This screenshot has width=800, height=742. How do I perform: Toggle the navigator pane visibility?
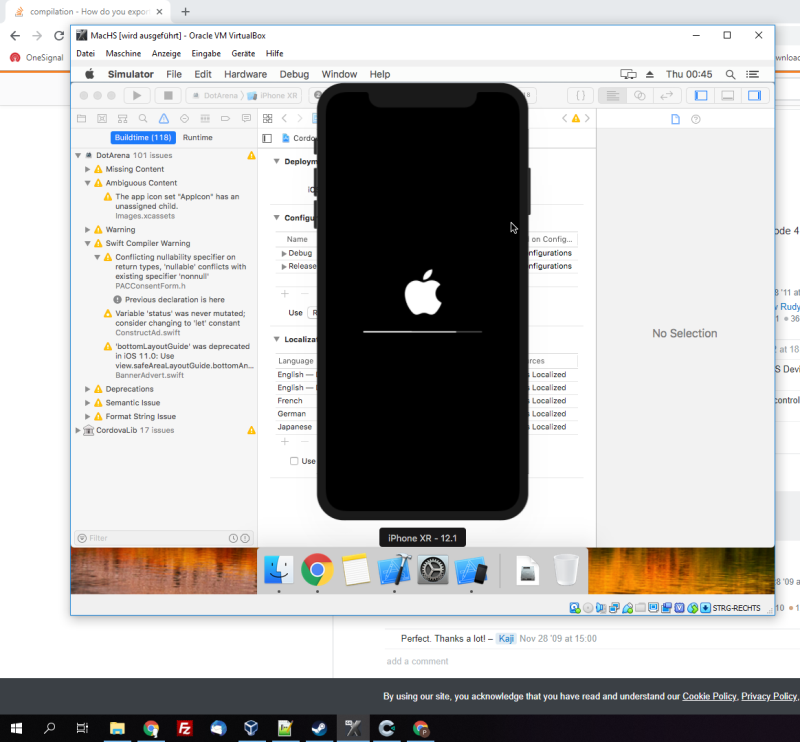click(x=701, y=95)
